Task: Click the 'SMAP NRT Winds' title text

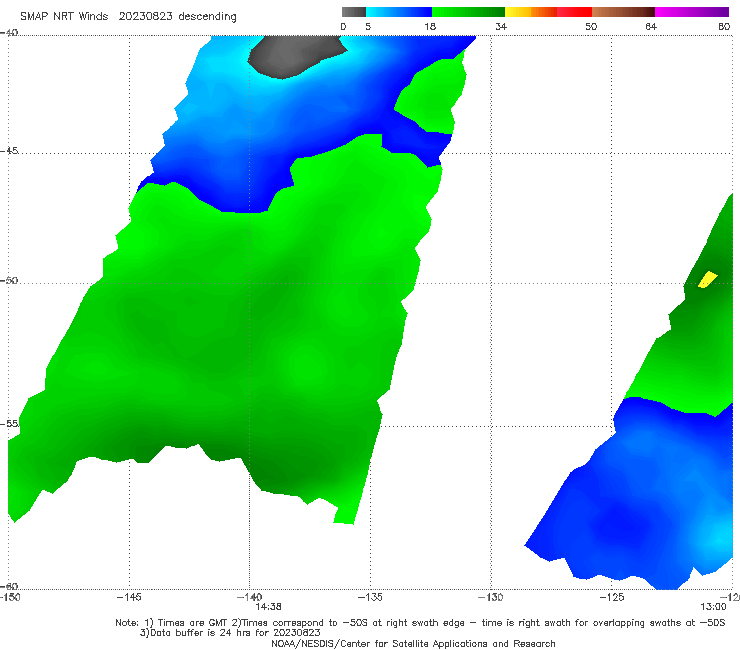Action: (64, 17)
